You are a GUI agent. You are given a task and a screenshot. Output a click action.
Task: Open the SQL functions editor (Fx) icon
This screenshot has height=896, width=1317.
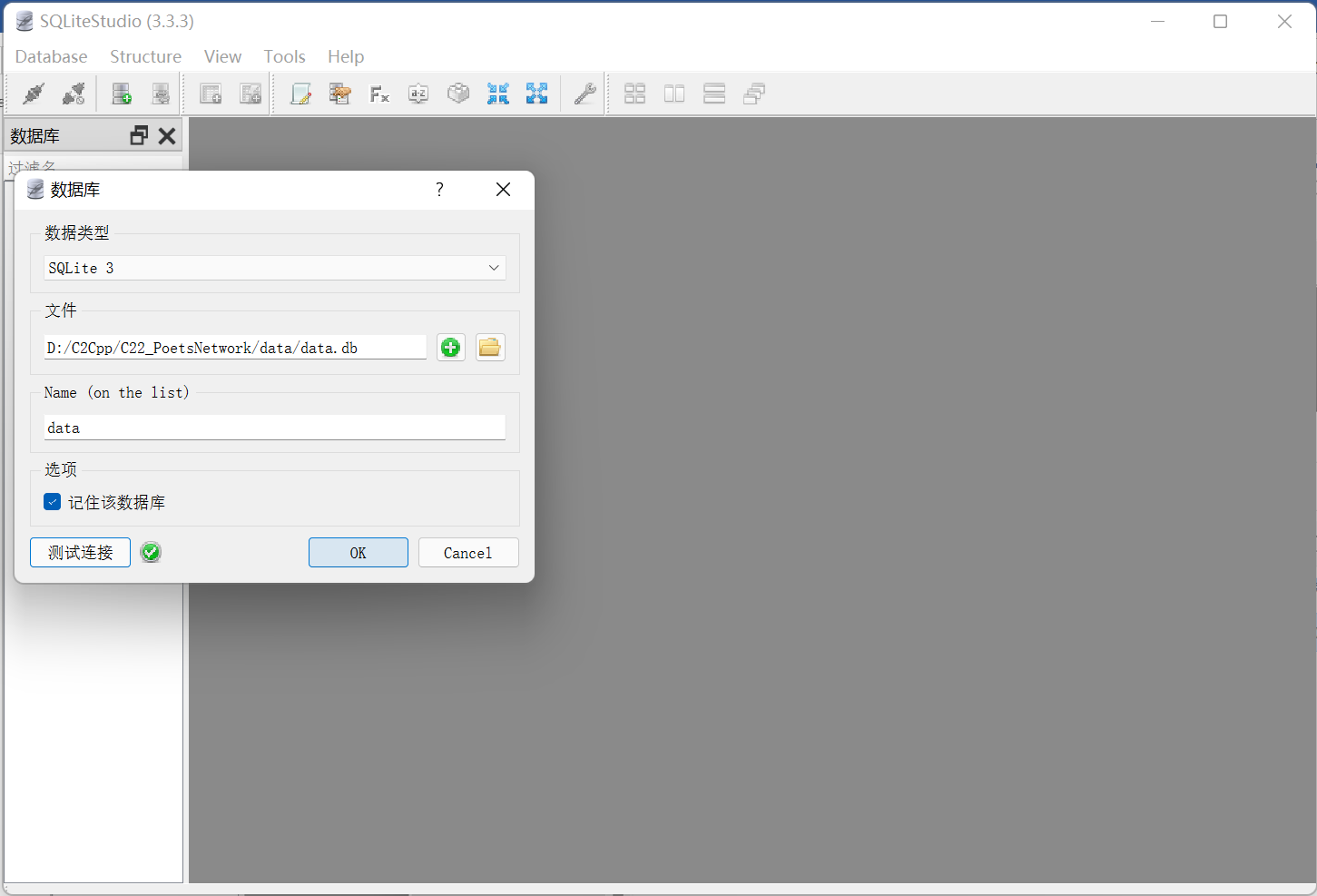pos(379,94)
